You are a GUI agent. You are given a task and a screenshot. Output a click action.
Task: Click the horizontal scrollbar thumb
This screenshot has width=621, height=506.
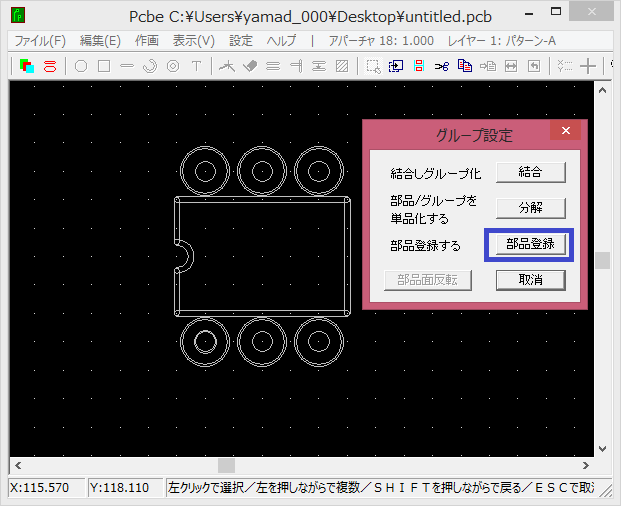226,465
